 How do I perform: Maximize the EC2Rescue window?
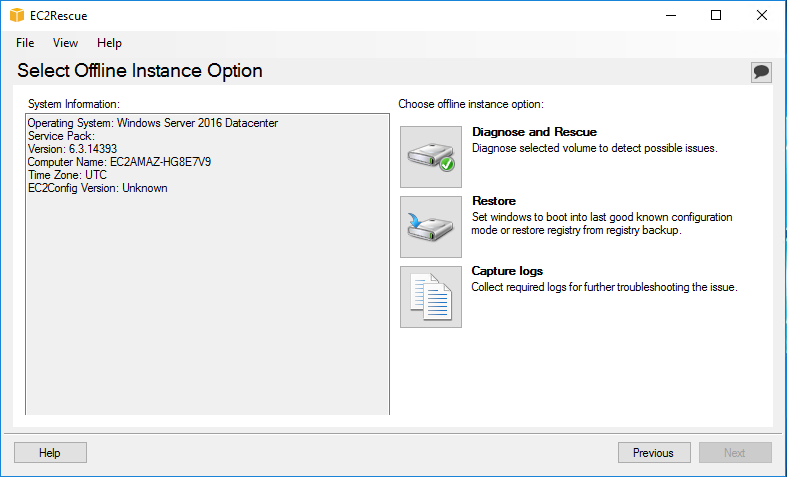click(x=716, y=16)
